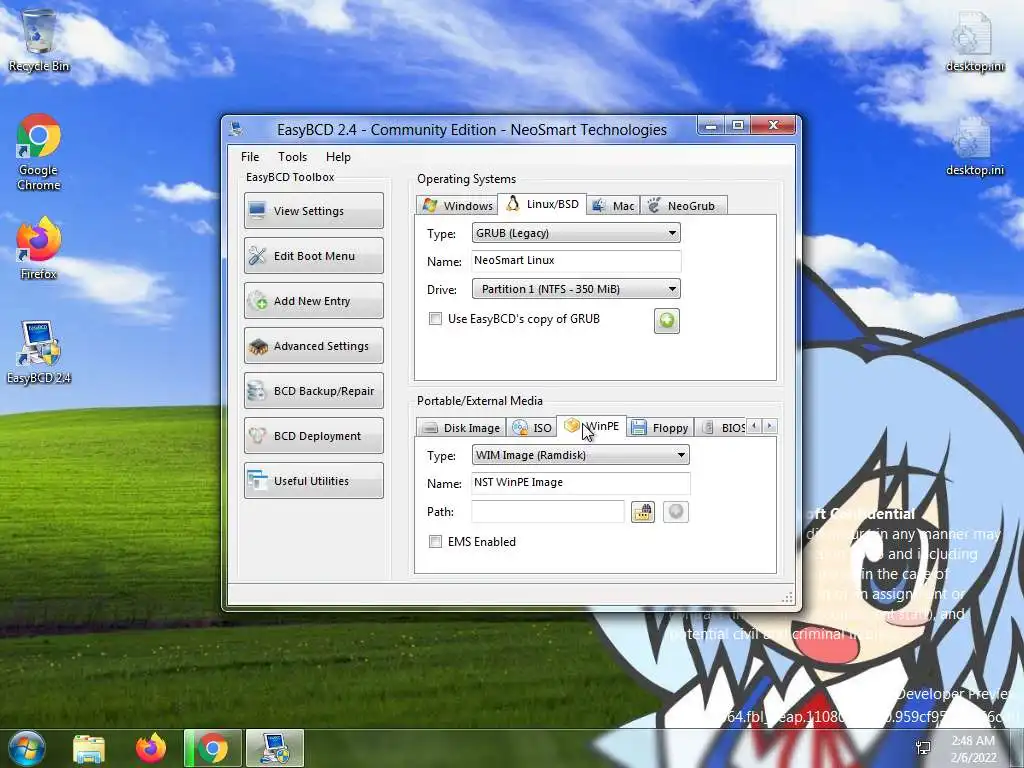Viewport: 1024px width, 768px height.
Task: Click the NeoSmart Linux name field
Action: [576, 261]
